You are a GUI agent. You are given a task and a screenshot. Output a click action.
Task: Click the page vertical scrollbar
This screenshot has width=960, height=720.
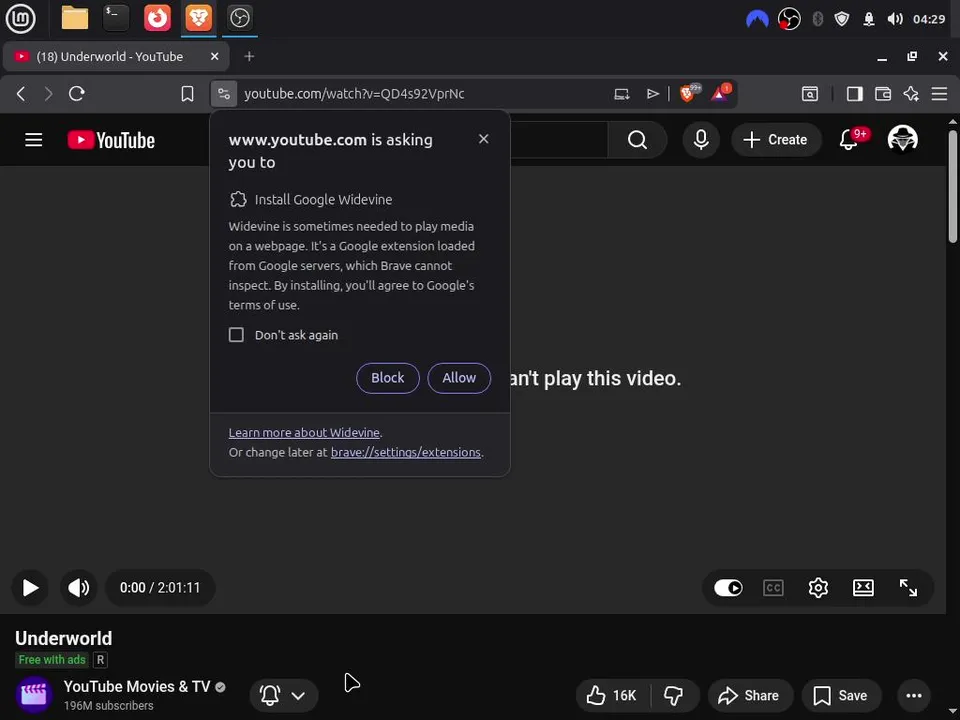click(953, 187)
